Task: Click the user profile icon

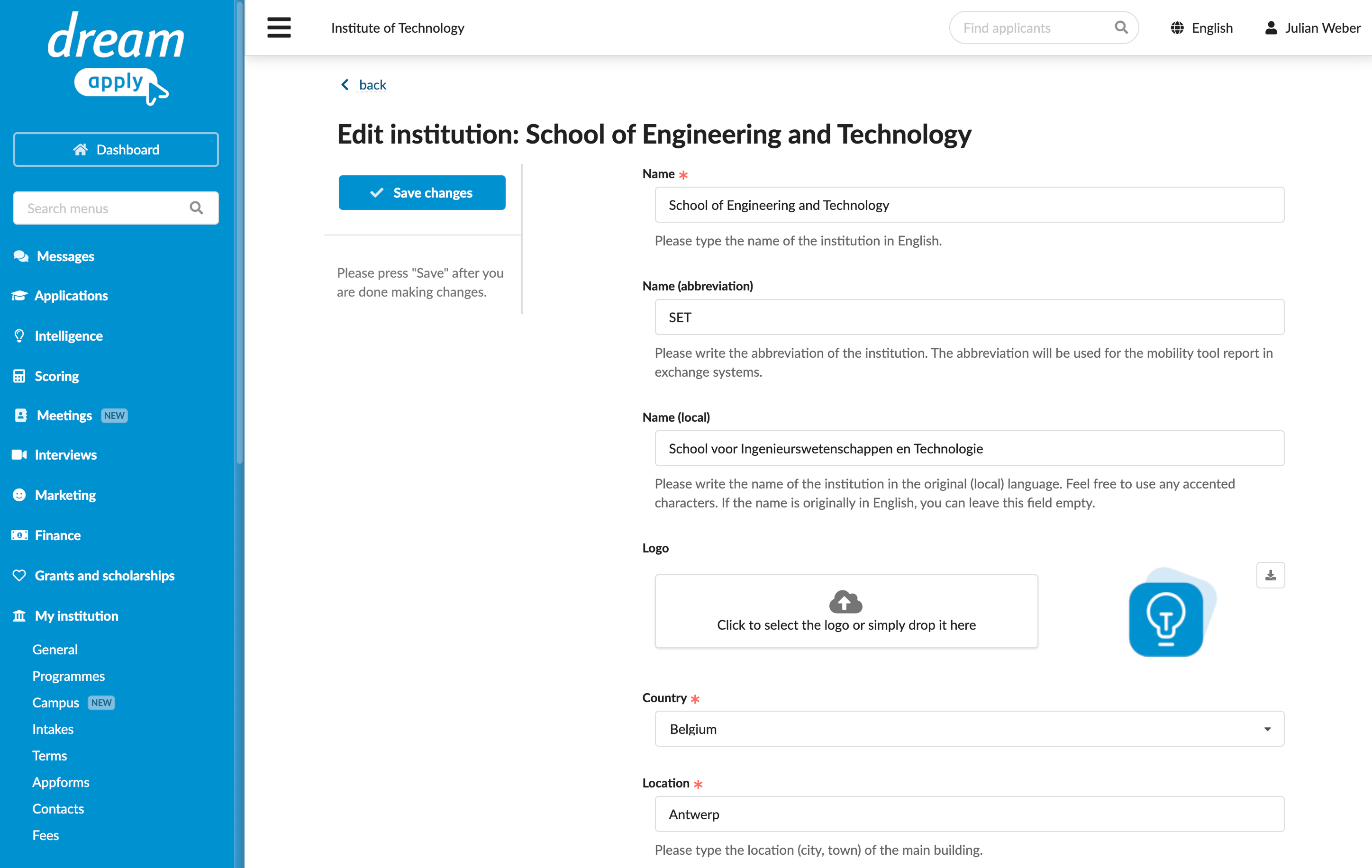Action: coord(1271,28)
